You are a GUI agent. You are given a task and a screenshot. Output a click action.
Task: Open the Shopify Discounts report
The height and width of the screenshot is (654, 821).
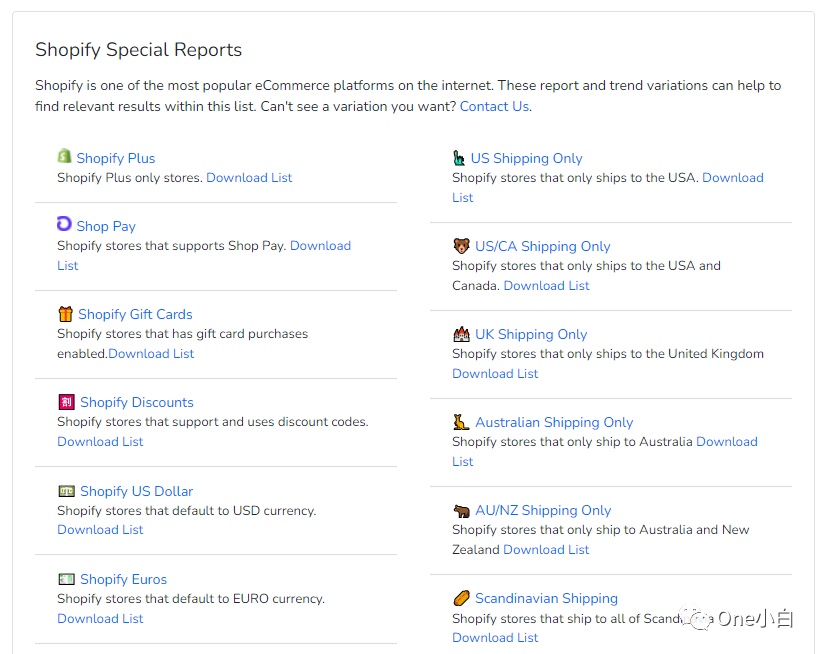137,402
